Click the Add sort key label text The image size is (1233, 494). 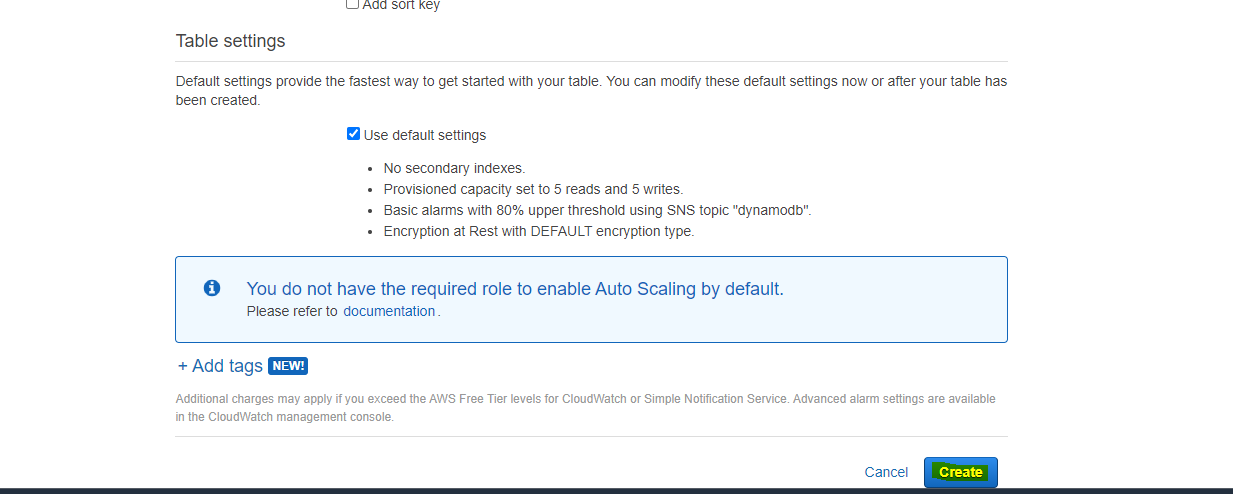401,5
